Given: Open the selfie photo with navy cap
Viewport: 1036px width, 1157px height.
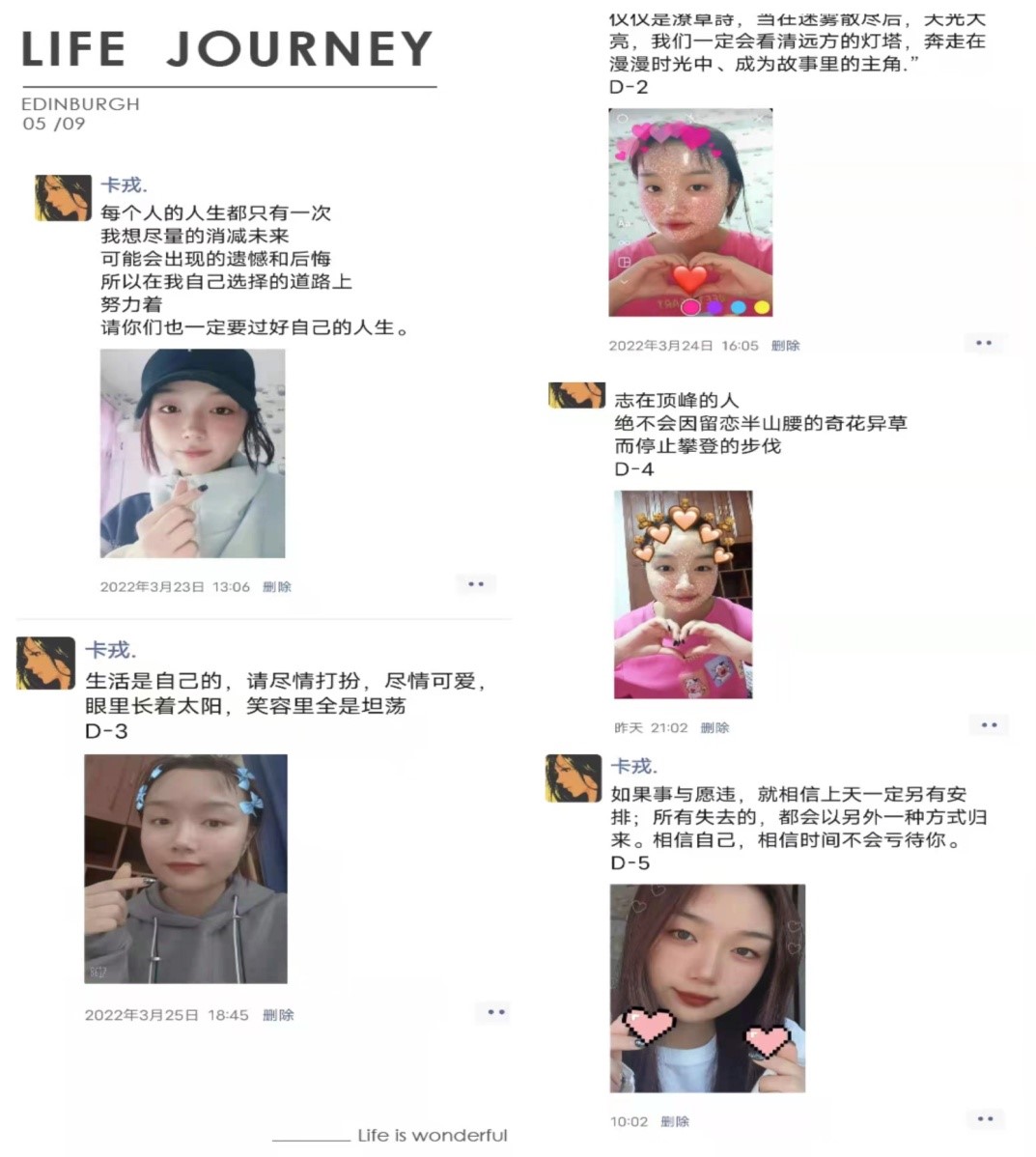Looking at the screenshot, I should click(192, 453).
